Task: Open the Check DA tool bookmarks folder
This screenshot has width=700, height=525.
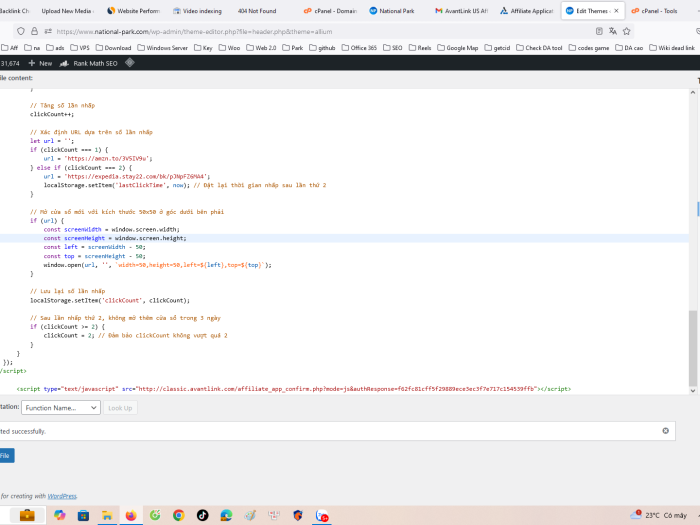Action: click(x=539, y=48)
